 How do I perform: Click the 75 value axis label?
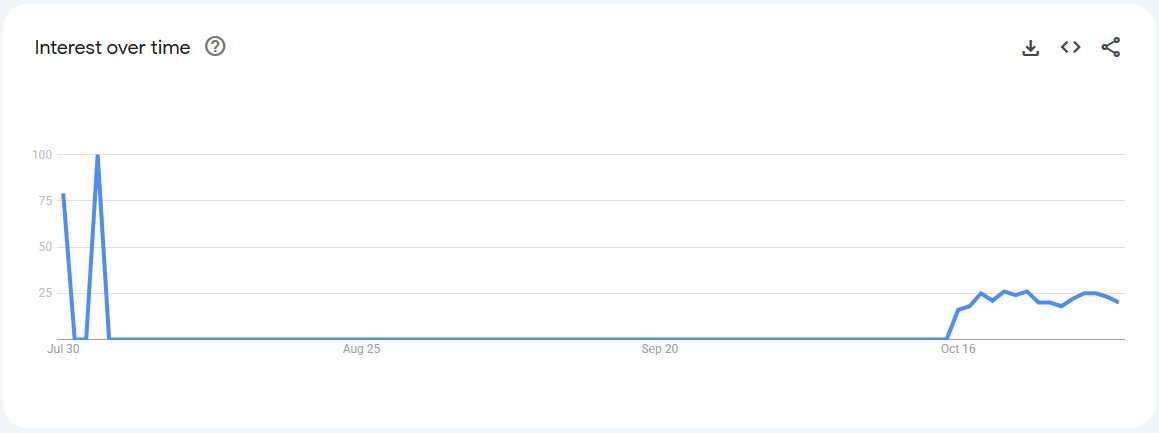point(45,200)
